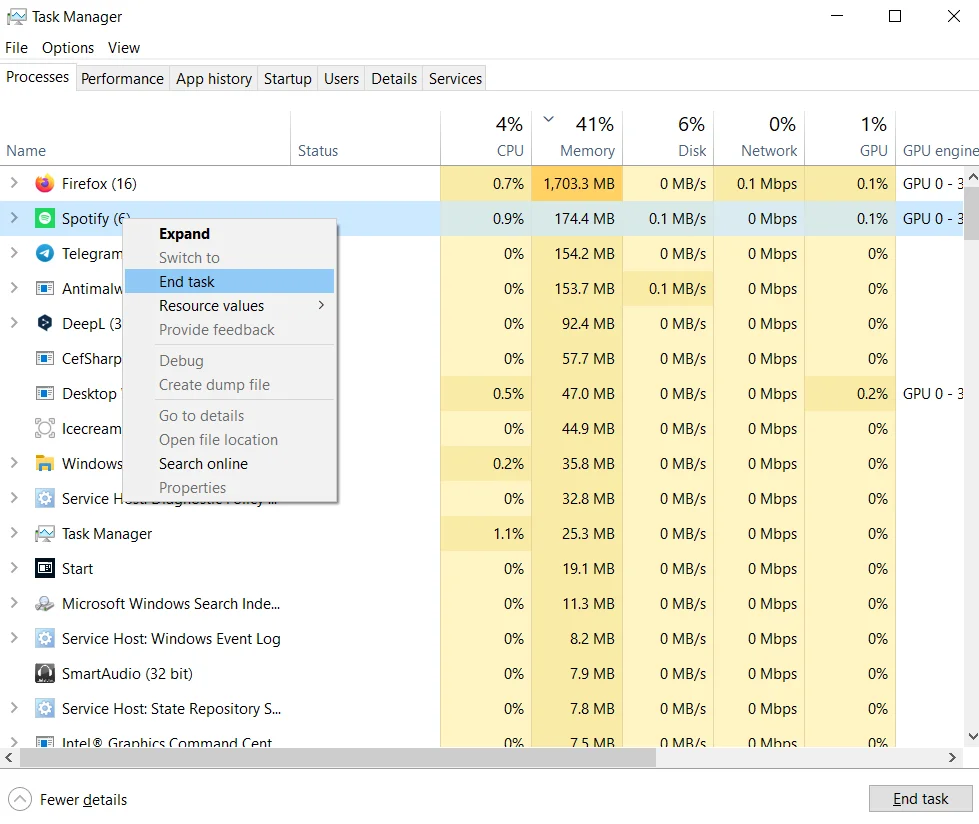Expand the Windows Explorer process group
The height and width of the screenshot is (824, 979).
point(14,463)
